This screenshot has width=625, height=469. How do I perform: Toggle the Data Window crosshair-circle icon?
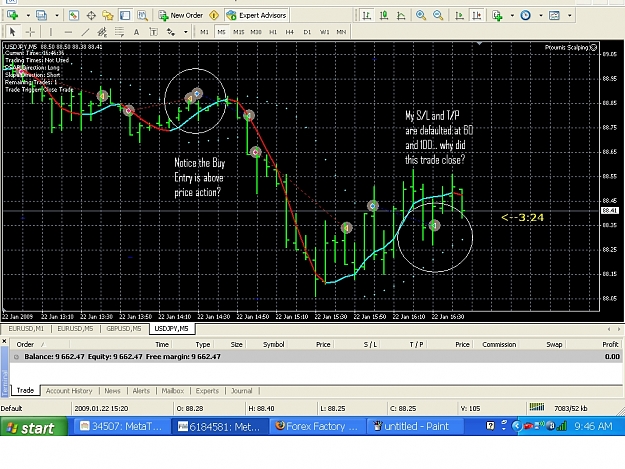pos(91,15)
